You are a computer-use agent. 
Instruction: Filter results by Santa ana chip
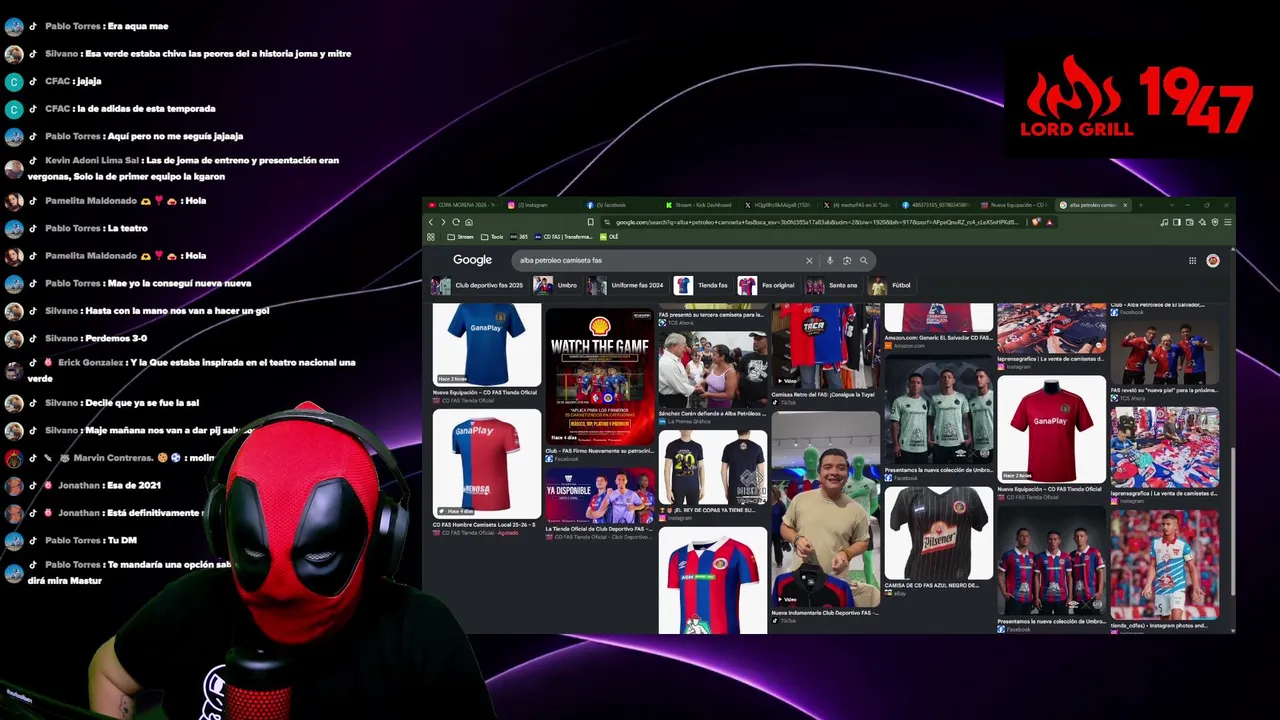click(x=832, y=286)
